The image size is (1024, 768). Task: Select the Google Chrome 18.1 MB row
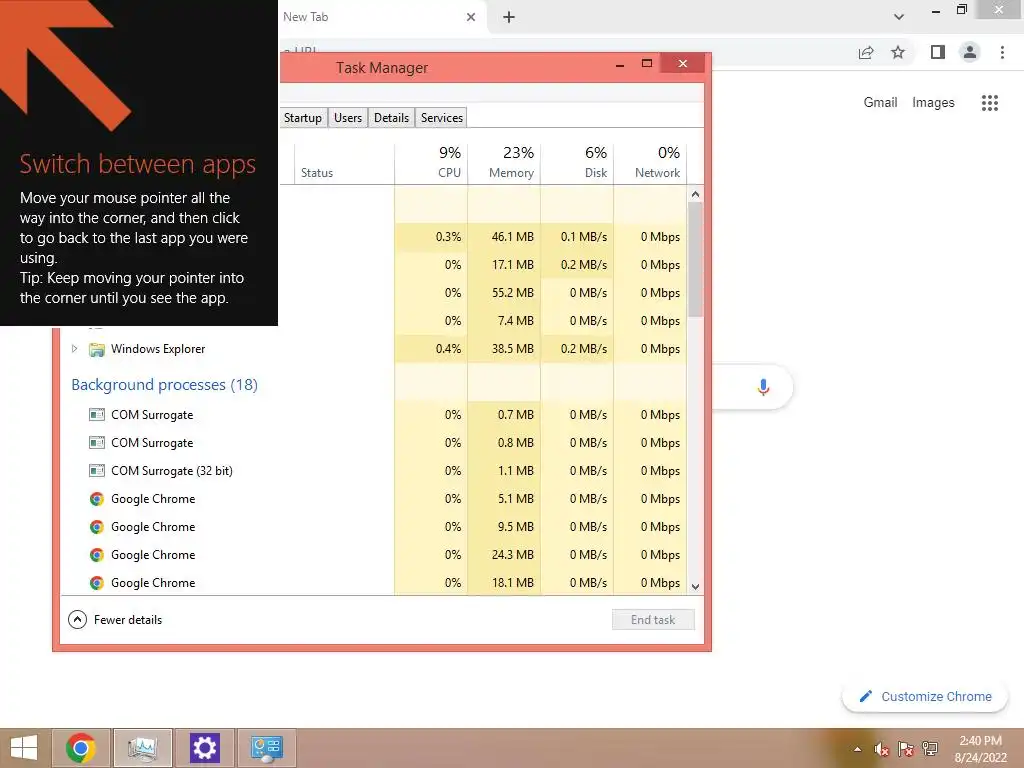(374, 583)
